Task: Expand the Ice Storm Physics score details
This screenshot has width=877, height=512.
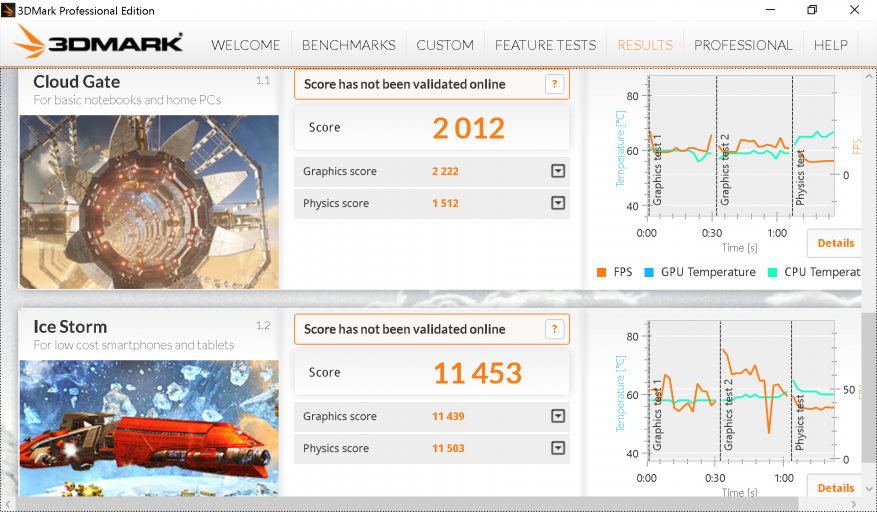Action: tap(558, 448)
